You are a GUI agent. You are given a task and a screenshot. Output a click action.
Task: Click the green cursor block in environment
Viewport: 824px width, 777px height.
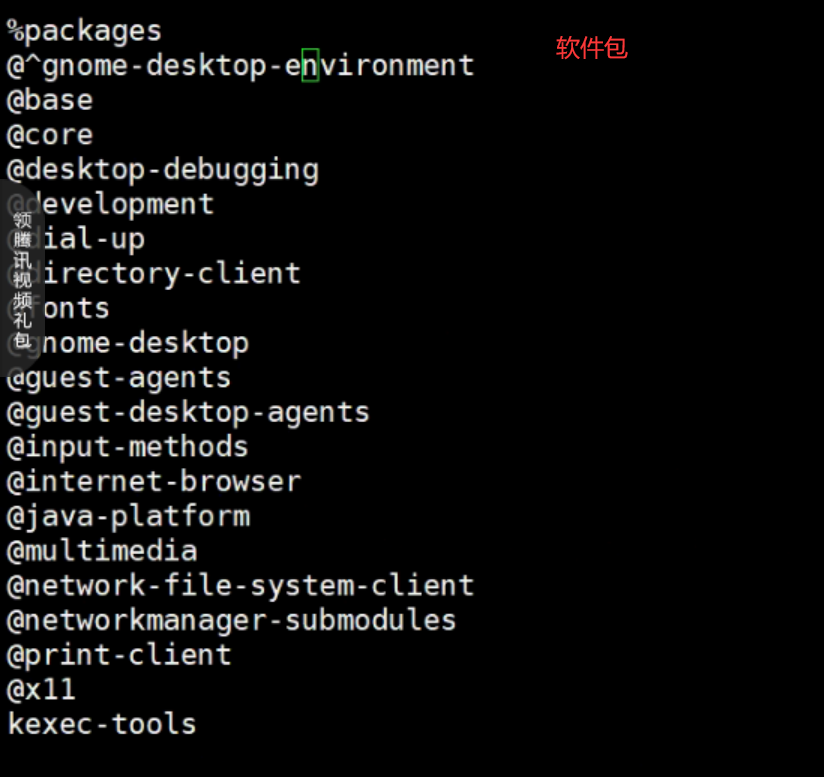(310, 65)
